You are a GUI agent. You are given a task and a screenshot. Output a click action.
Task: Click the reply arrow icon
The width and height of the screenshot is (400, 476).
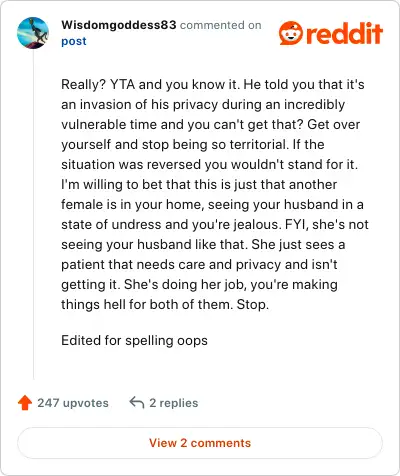click(x=137, y=402)
